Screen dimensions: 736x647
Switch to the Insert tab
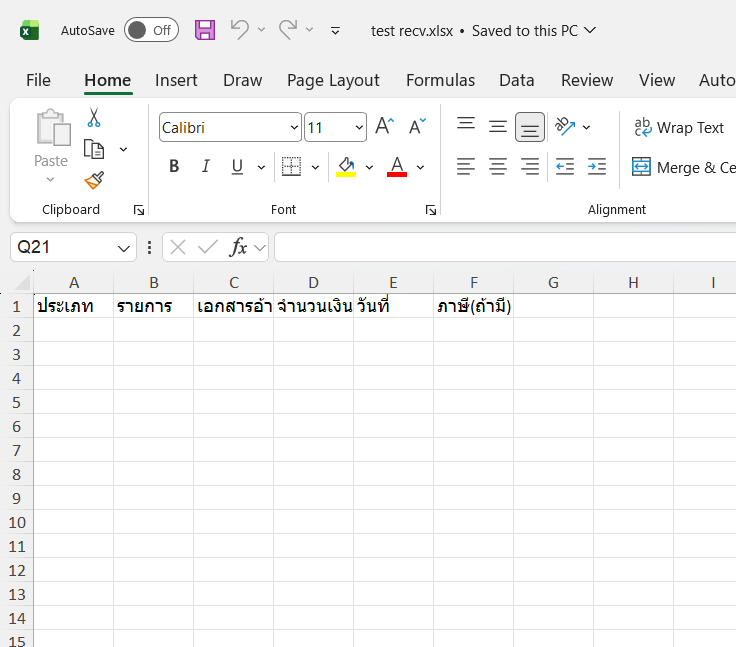[176, 80]
